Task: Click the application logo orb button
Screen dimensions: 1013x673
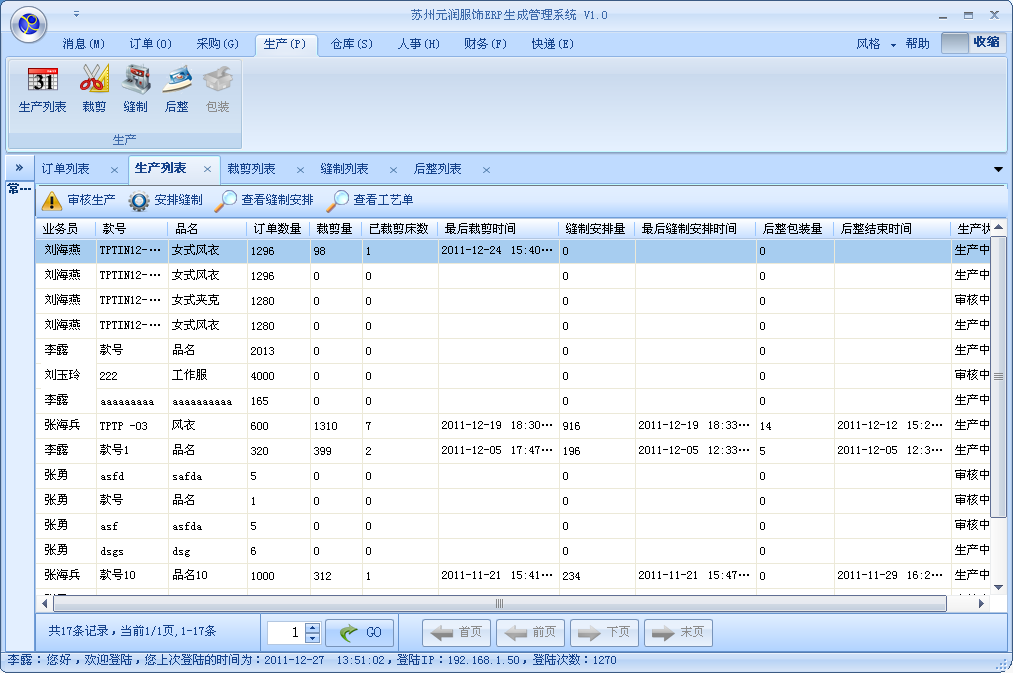Action: [29, 24]
